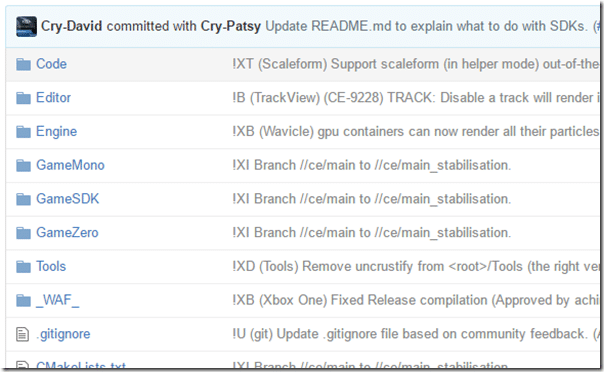Screen dimensions: 604x372
Task: Open the Cry-David author profile link
Action: coord(71,26)
